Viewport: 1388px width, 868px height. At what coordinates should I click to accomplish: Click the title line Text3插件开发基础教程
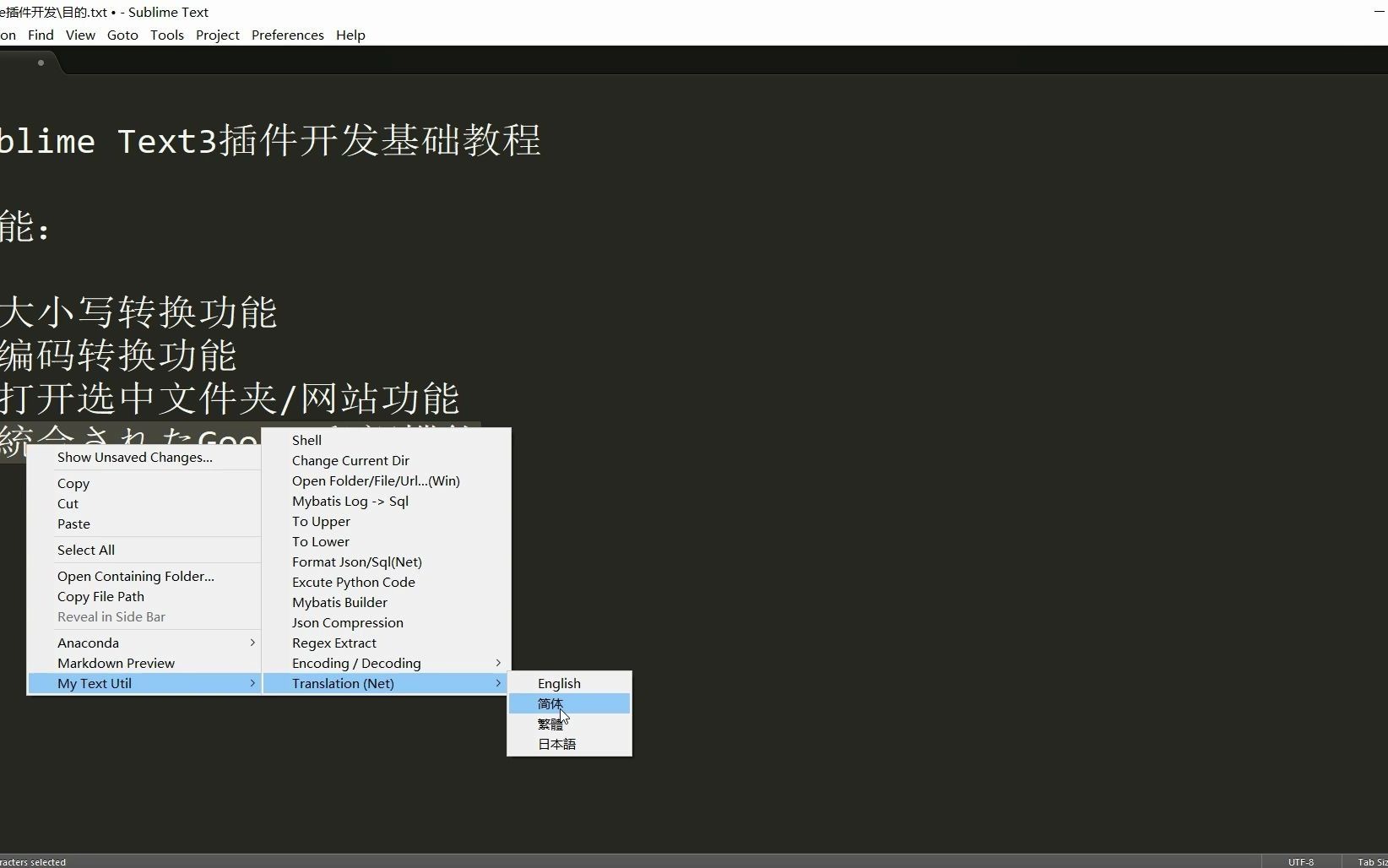point(328,140)
